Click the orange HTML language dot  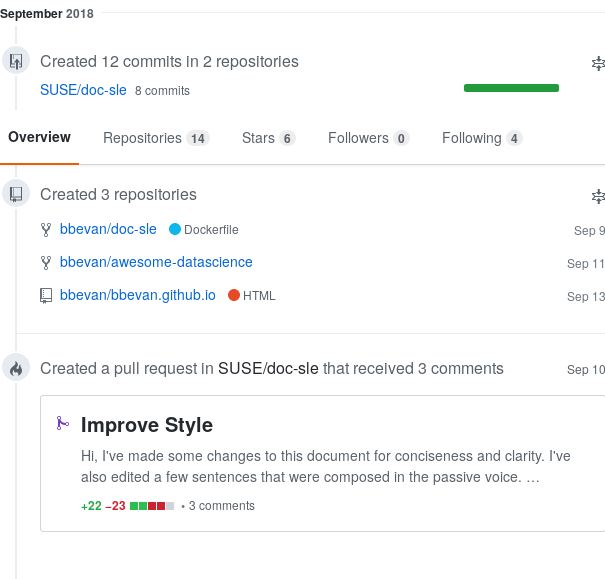234,295
